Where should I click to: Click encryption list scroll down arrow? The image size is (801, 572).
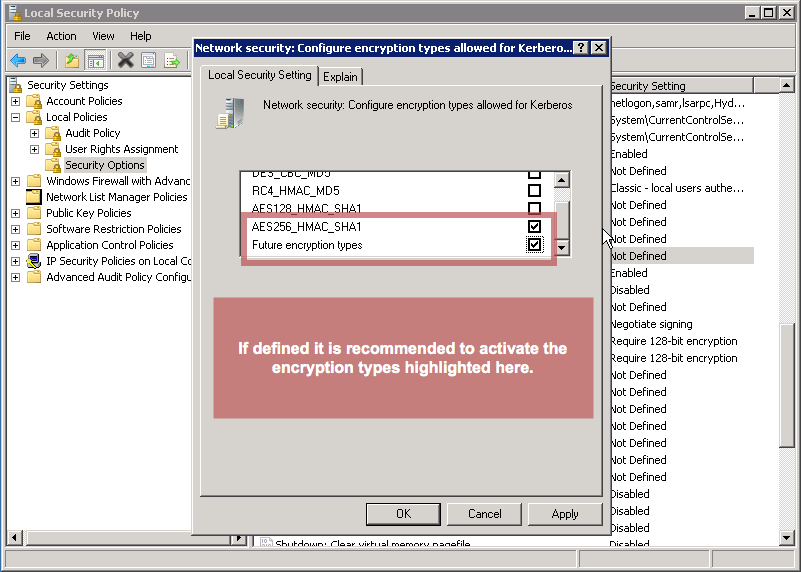point(561,248)
